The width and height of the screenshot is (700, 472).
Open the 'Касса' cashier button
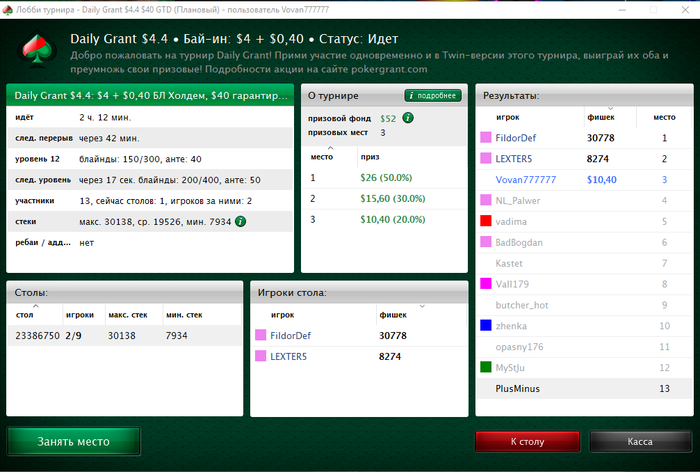point(640,441)
